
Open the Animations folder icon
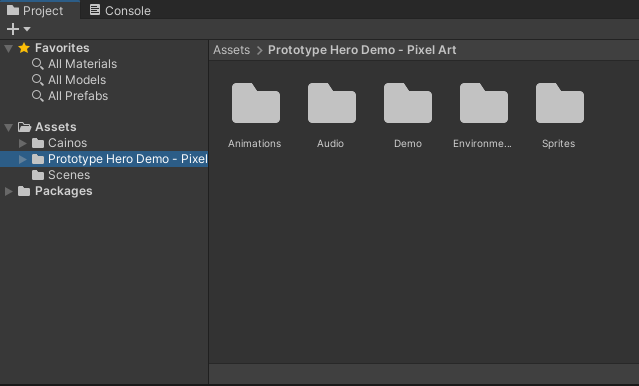[256, 103]
